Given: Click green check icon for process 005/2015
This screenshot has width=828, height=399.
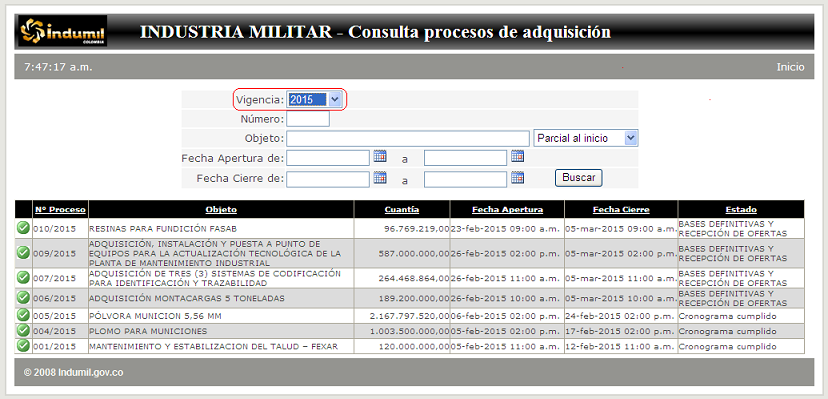Looking at the screenshot, I should (x=23, y=316).
